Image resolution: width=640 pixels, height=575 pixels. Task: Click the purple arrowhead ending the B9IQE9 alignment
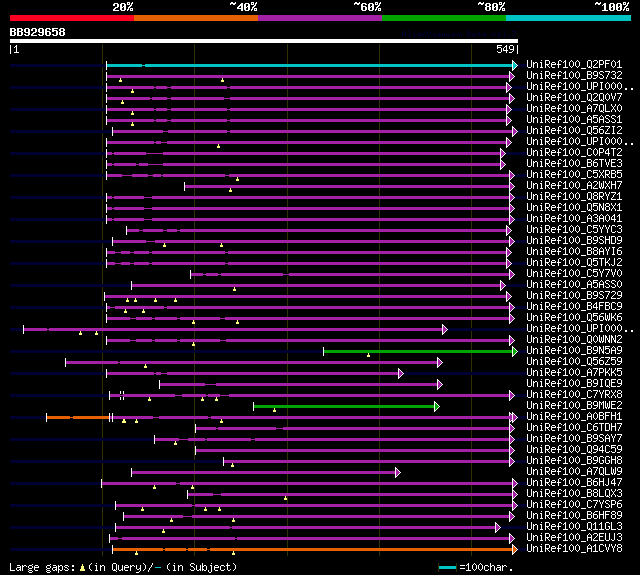click(x=440, y=384)
